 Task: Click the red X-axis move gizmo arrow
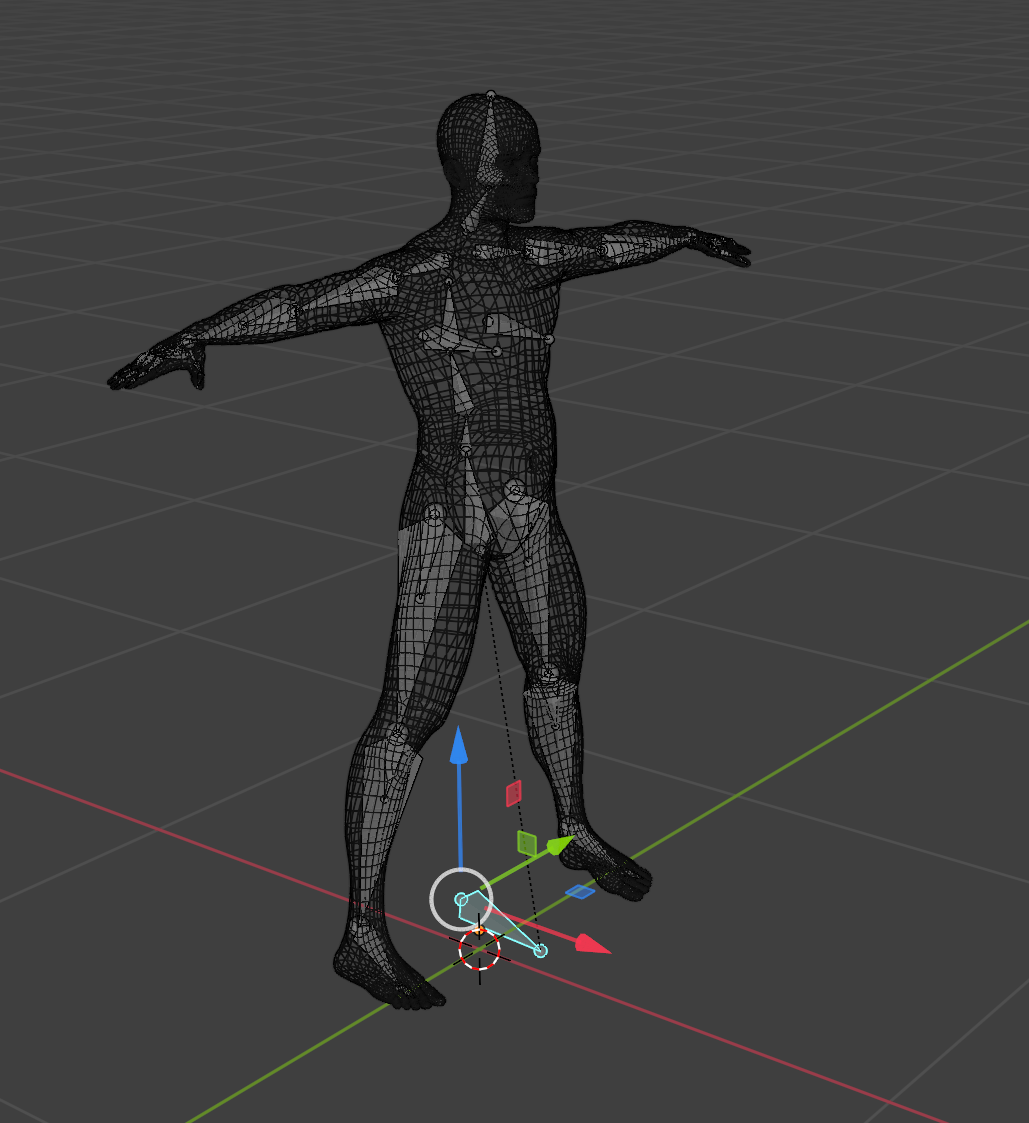593,944
